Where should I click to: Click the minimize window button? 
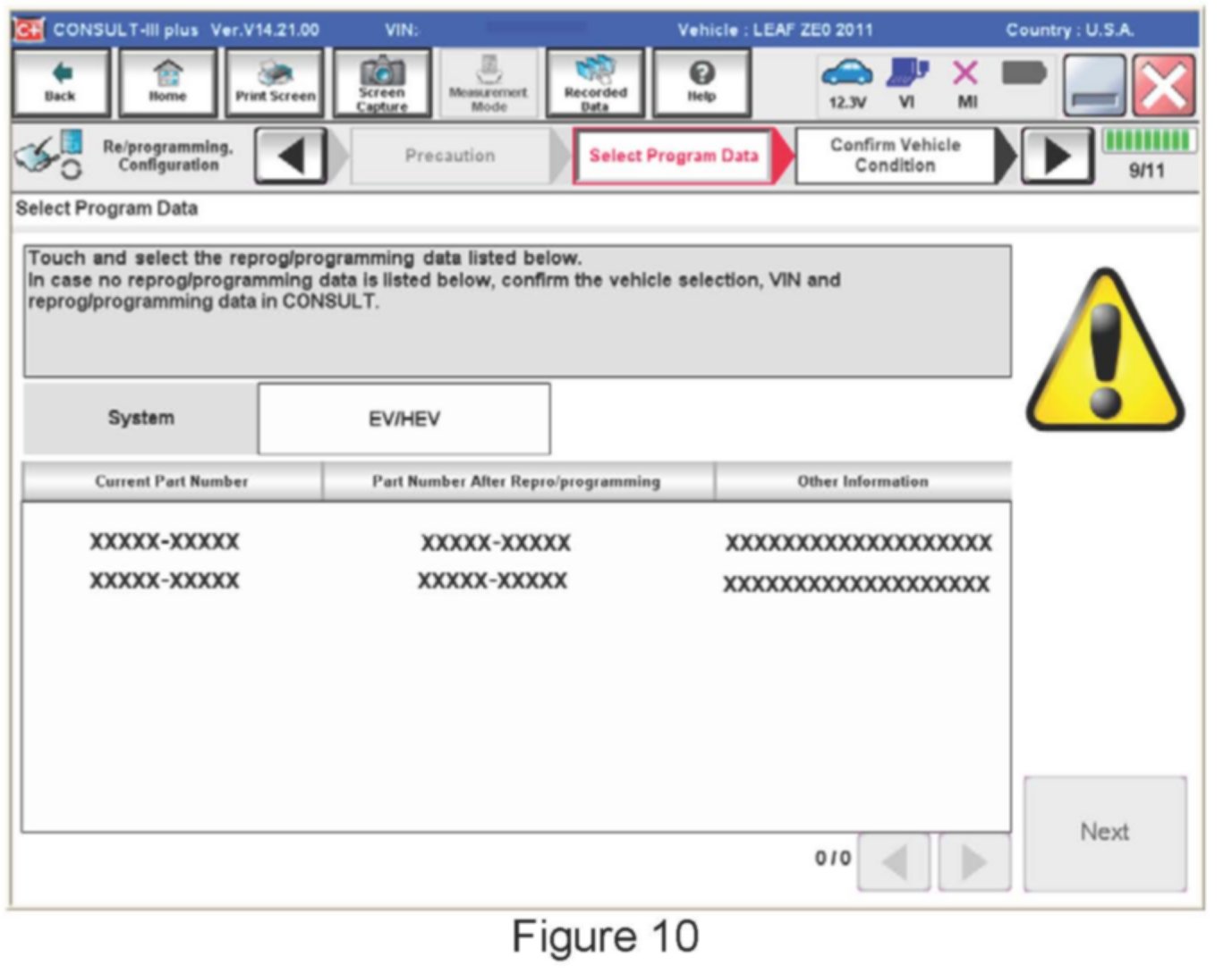point(1094,86)
